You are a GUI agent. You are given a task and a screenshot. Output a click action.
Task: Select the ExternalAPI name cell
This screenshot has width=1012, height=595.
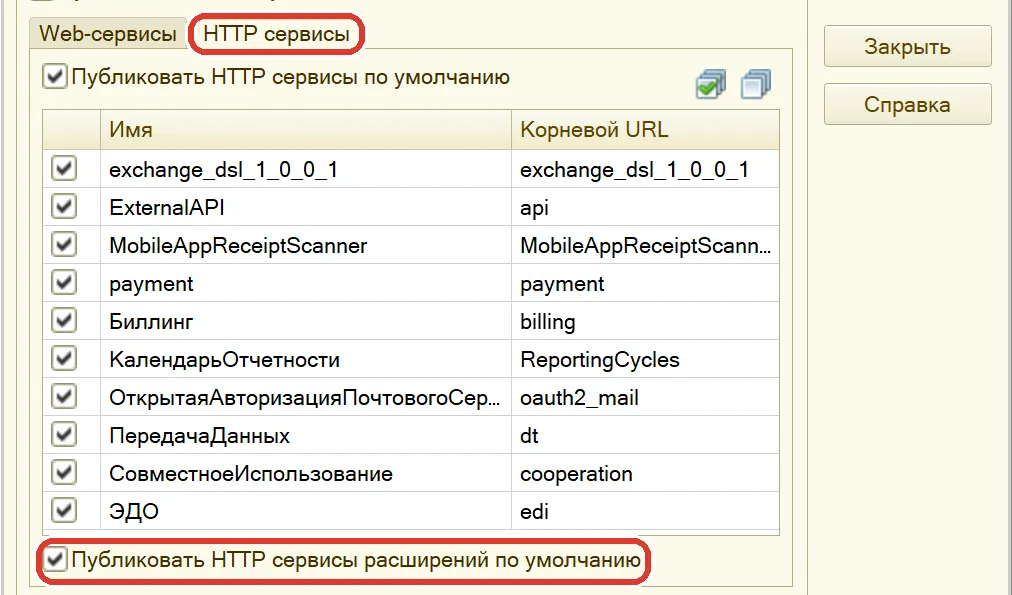[306, 207]
